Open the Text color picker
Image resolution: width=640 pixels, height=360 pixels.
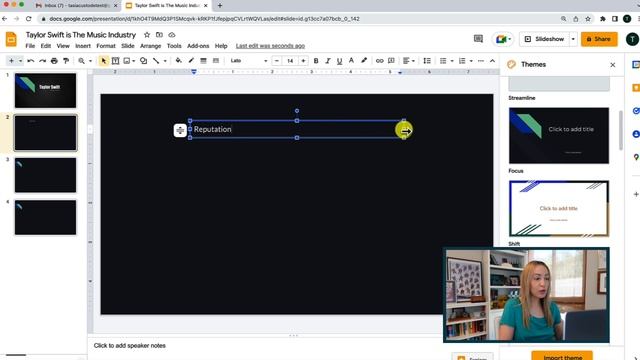click(x=351, y=61)
